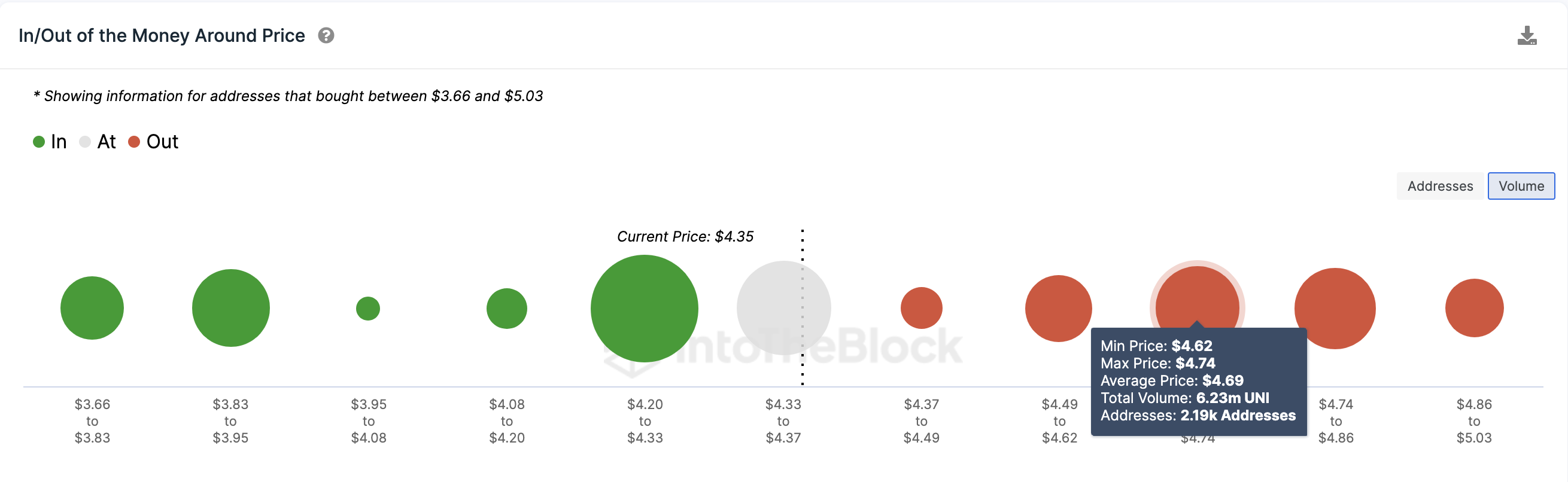Select the red bubble for $4.74 to $4.86

1335,309
